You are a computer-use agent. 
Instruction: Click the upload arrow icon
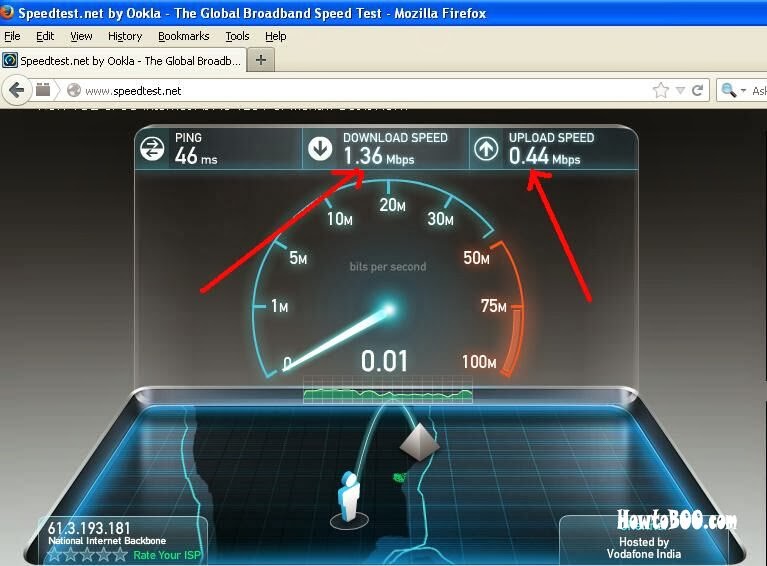[486, 149]
